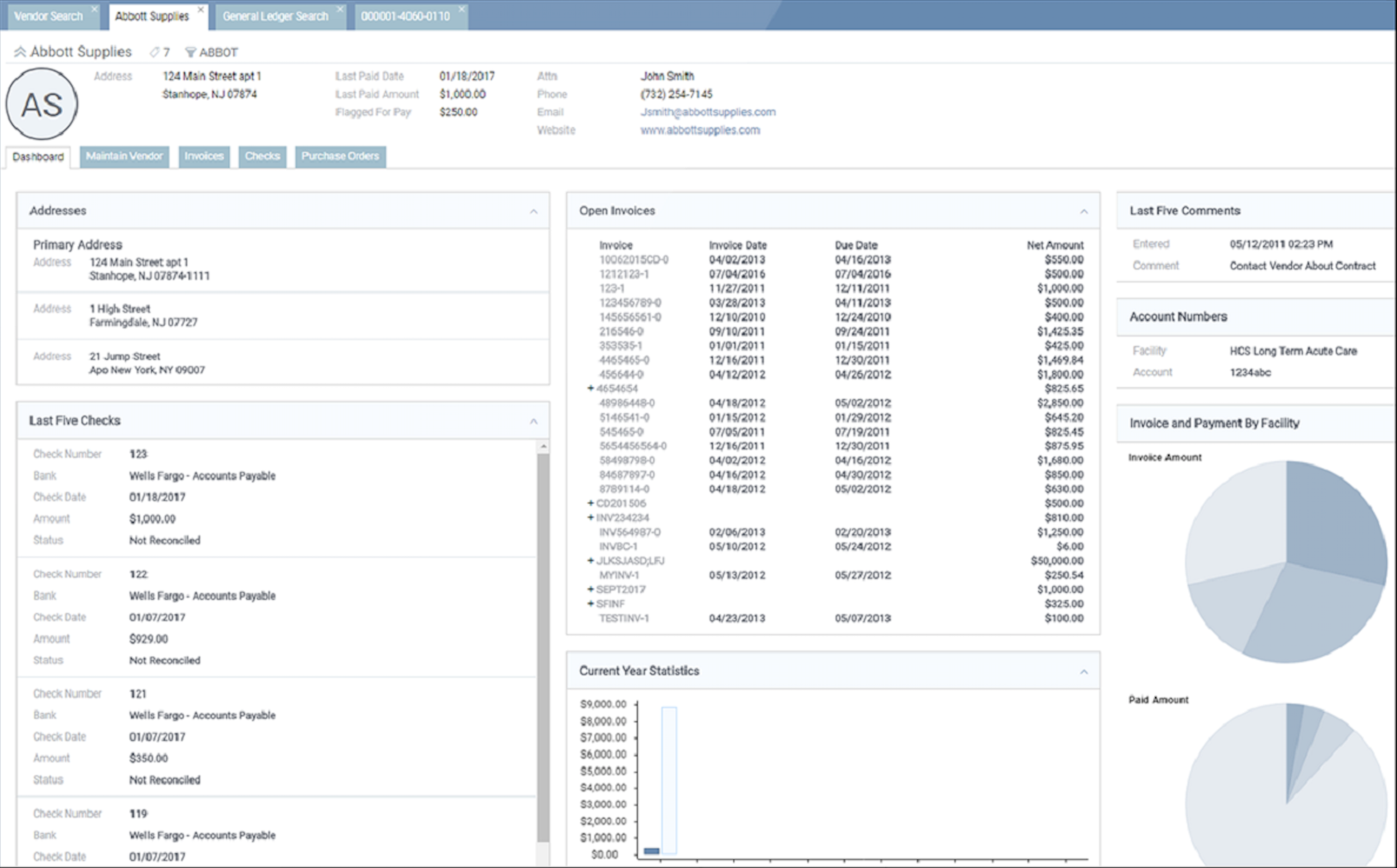This screenshot has height=868, width=1397.
Task: Switch to the Maintain Vendor tab
Action: click(x=124, y=156)
